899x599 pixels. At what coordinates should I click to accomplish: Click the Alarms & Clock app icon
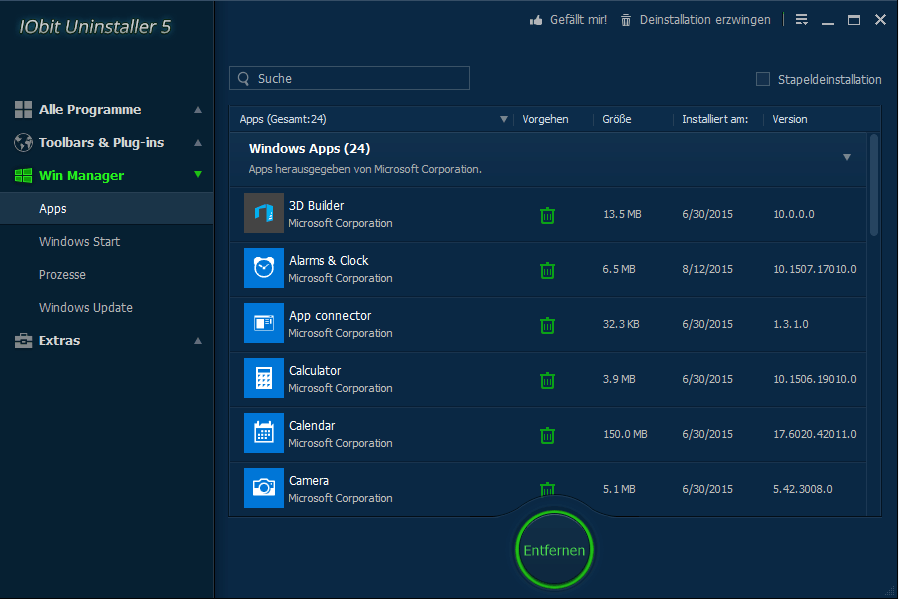pos(264,268)
